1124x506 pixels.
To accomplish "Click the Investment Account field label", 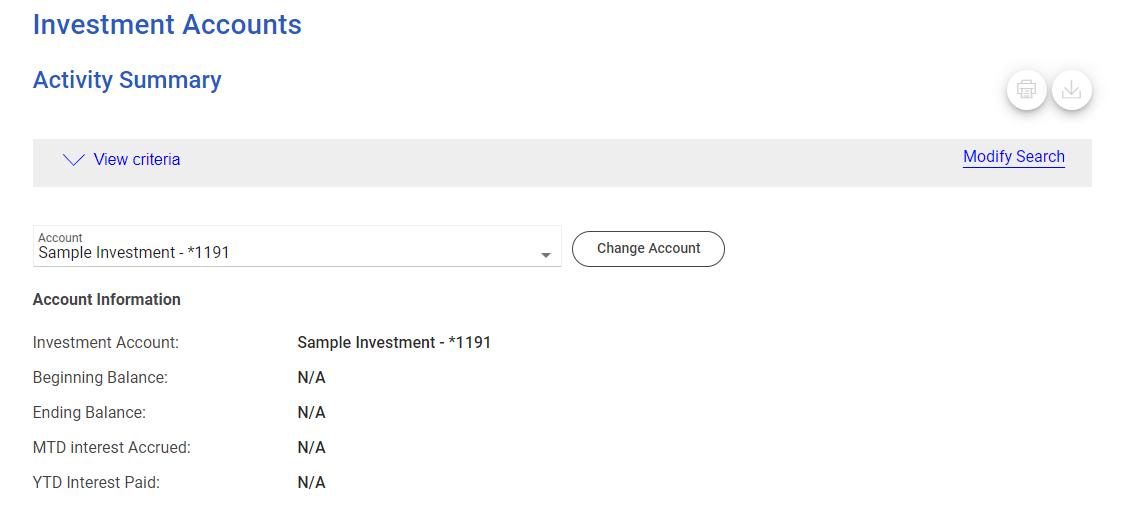I will [106, 343].
